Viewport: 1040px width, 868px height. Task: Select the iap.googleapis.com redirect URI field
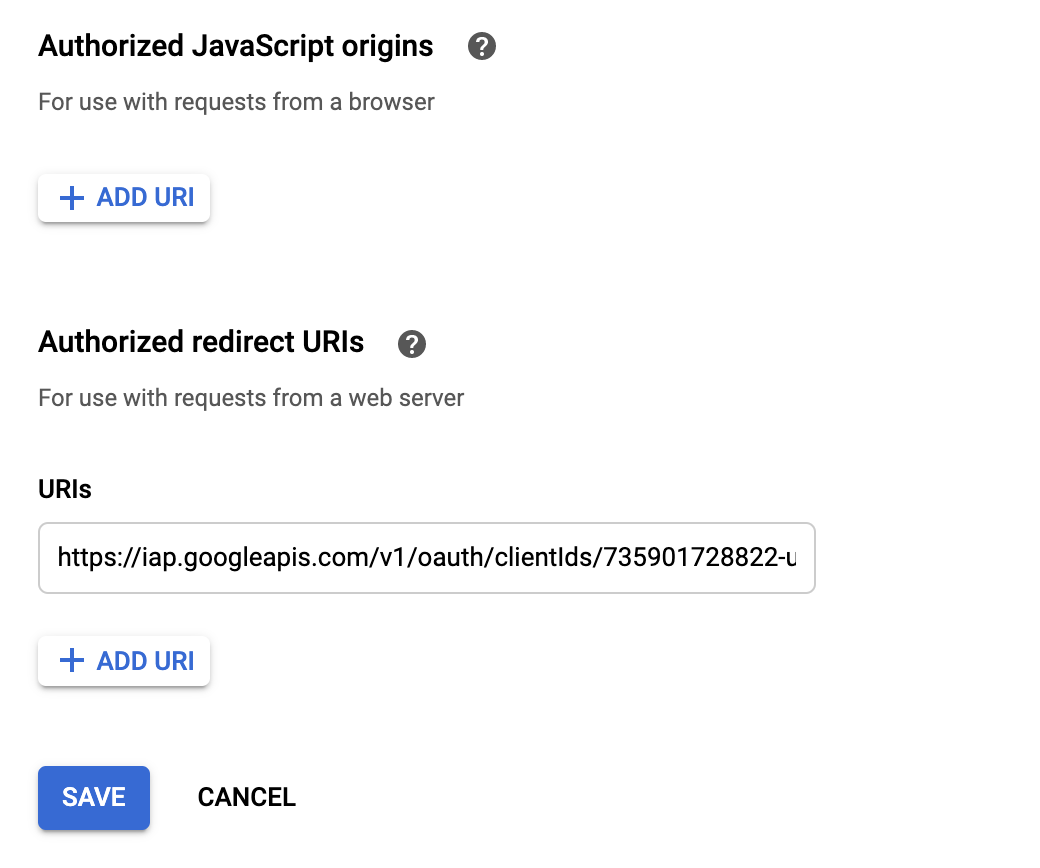(427, 558)
